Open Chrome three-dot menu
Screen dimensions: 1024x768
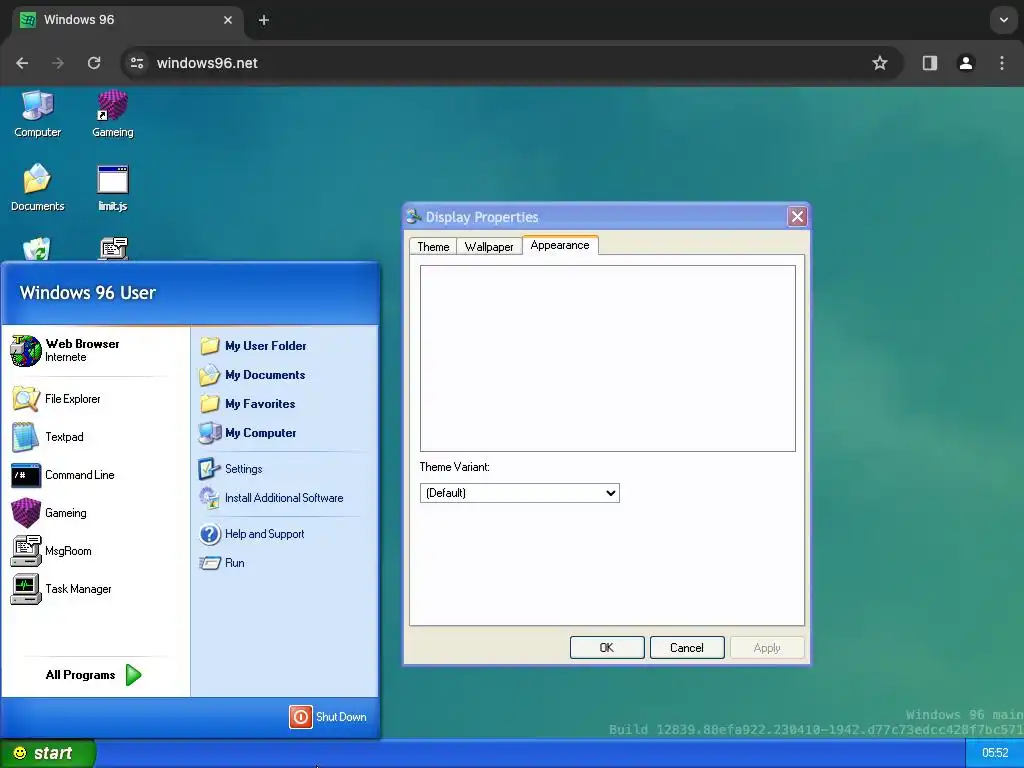(x=1002, y=63)
